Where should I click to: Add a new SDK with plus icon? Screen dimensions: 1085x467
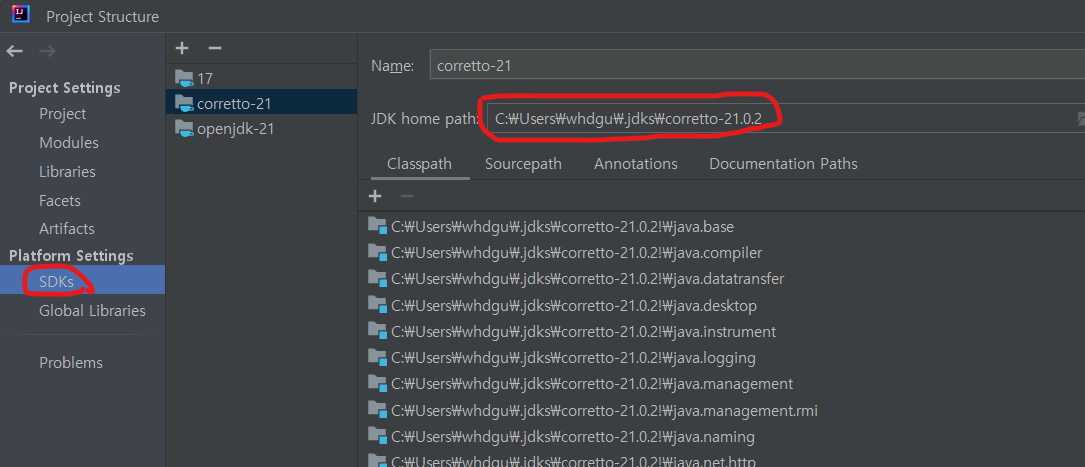pos(182,48)
